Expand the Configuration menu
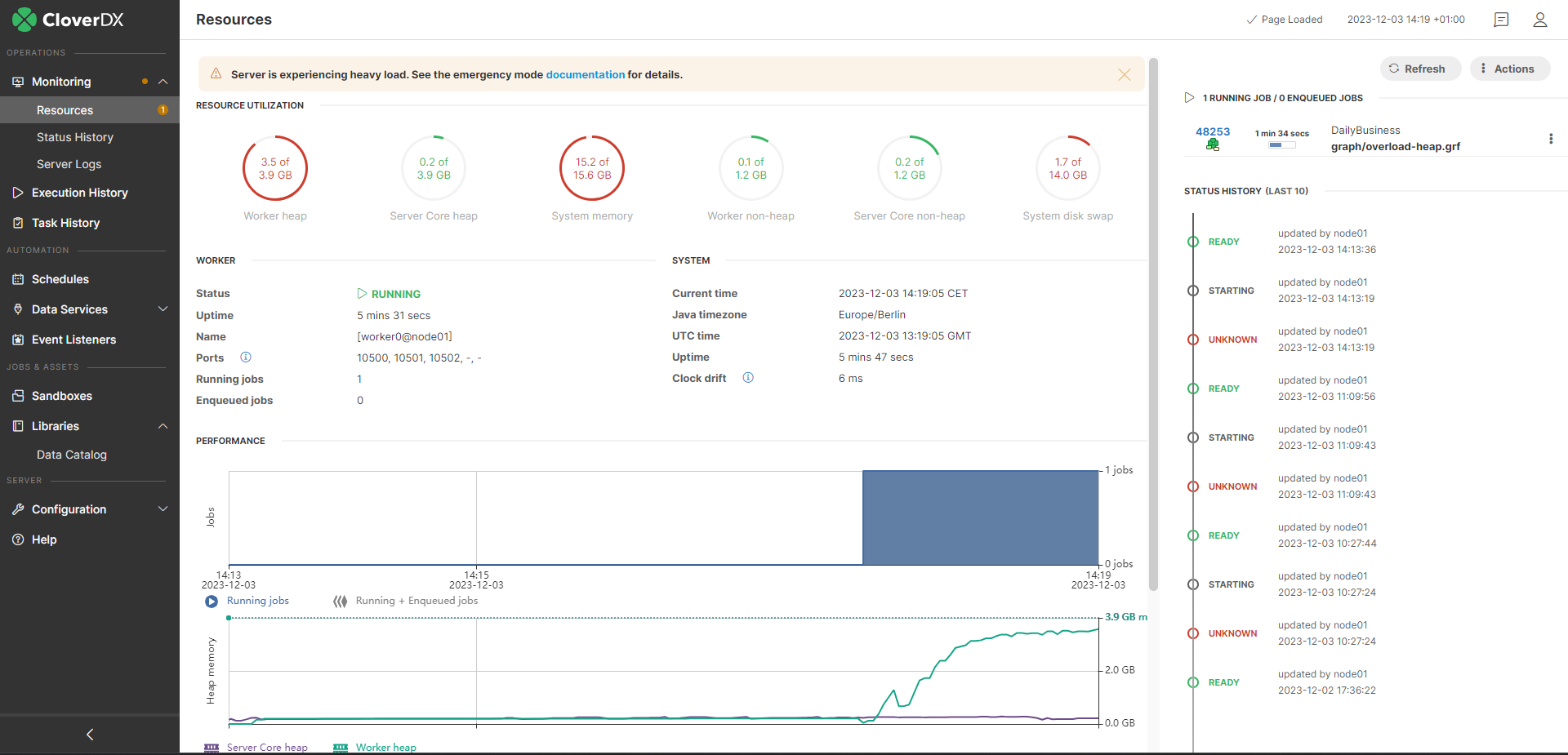Viewport: 1568px width, 755px height. click(x=163, y=509)
